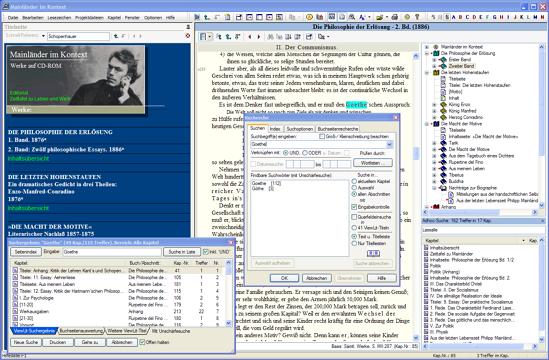This screenshot has width=549, height=360.
Task: Click the first icon of the main toolbar
Action: point(197,17)
